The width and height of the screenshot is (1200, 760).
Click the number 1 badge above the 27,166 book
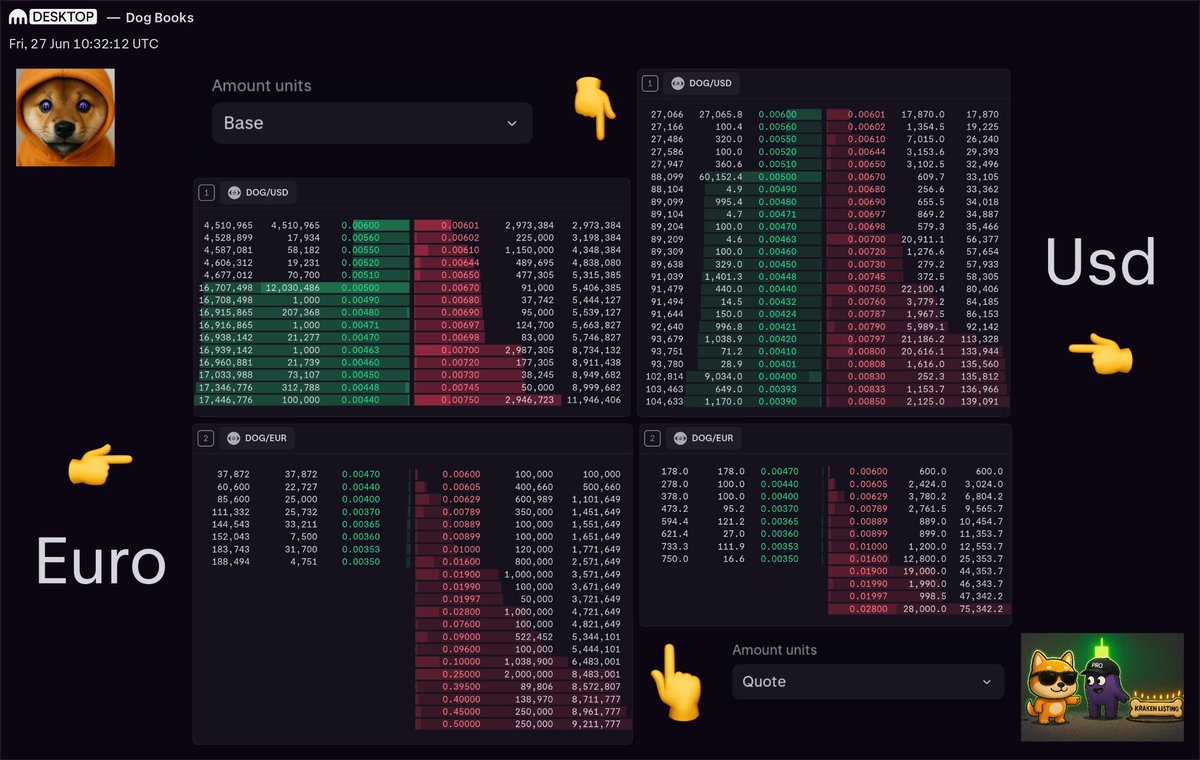650,84
